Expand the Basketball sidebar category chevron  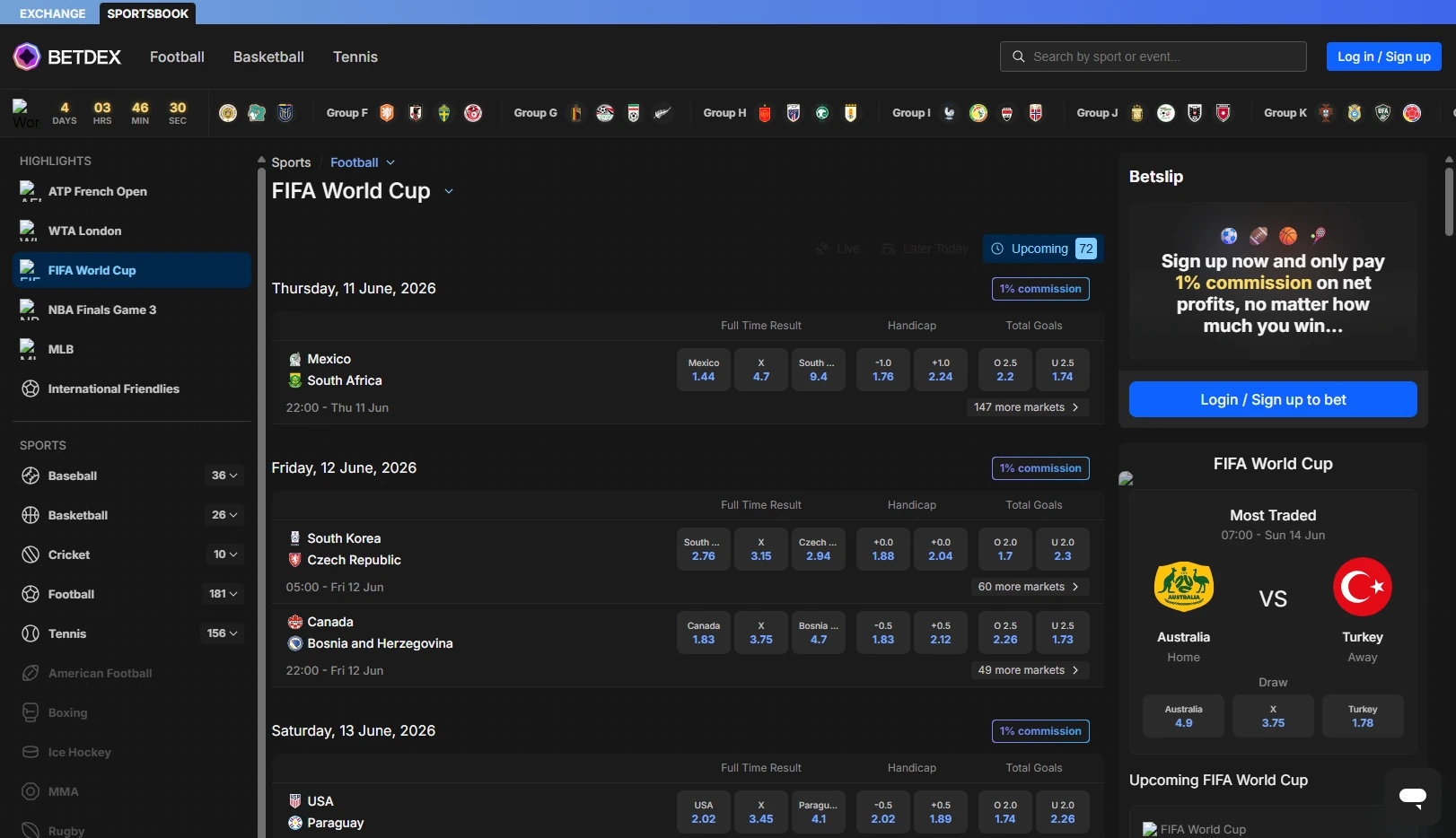tap(233, 515)
